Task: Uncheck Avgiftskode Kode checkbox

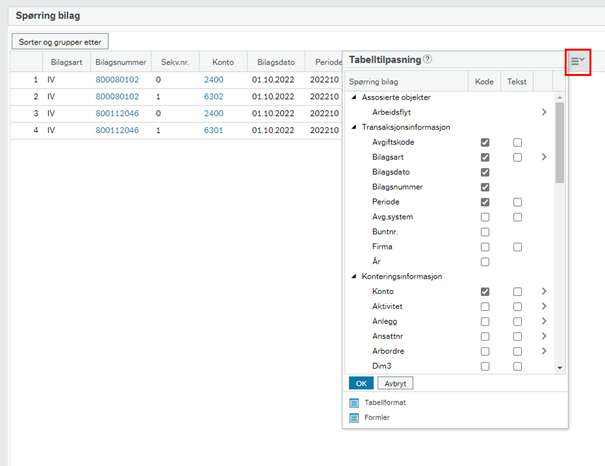Action: 485,142
